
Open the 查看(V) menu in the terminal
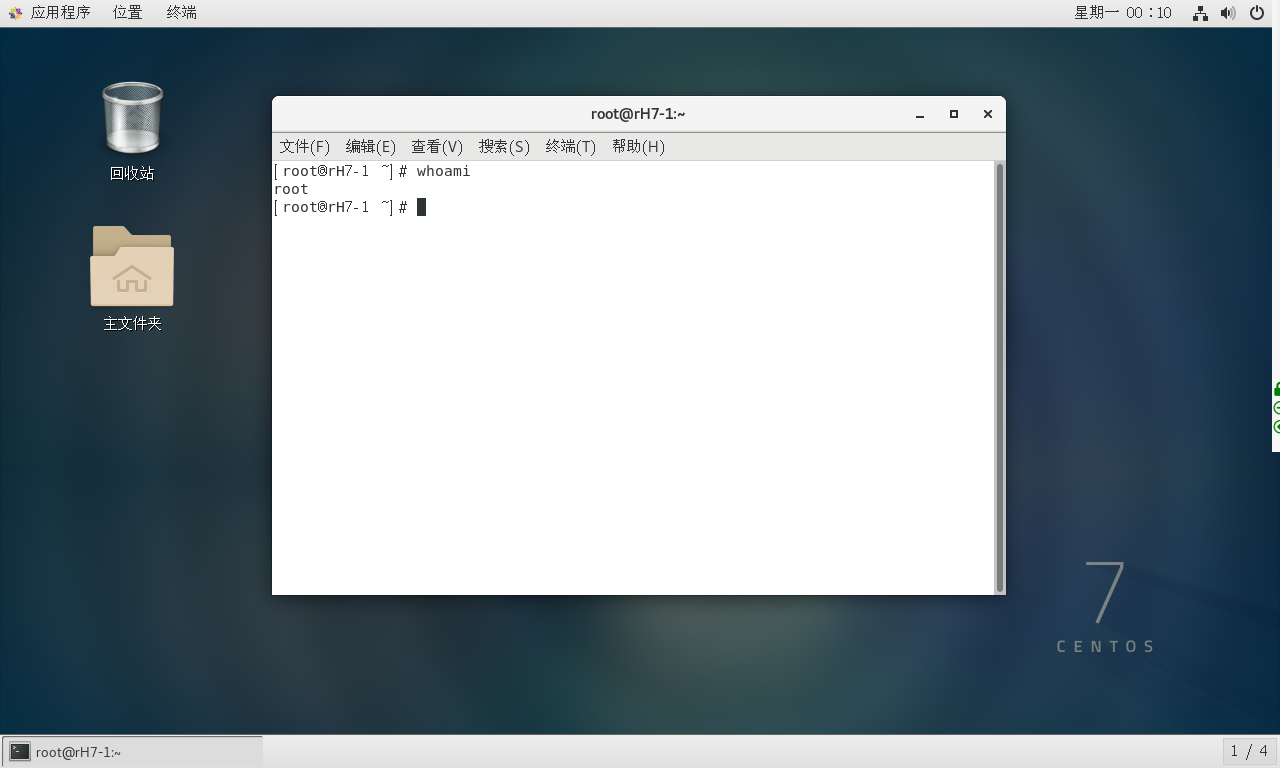[437, 146]
